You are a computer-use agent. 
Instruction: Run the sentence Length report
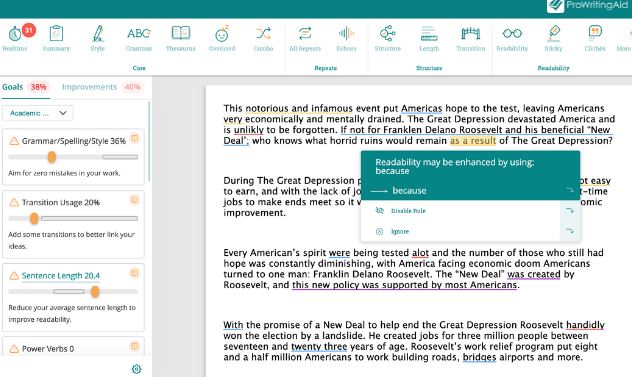point(429,39)
